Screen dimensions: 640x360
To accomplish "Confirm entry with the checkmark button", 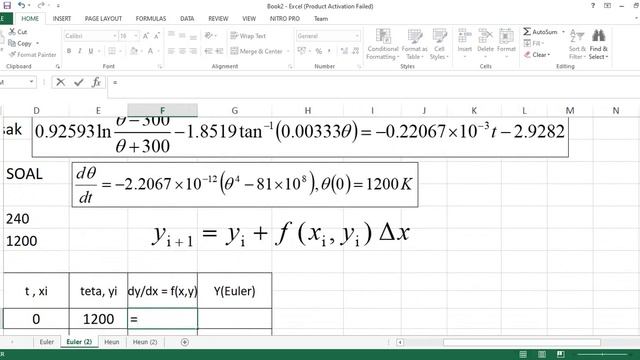I will 78,82.
